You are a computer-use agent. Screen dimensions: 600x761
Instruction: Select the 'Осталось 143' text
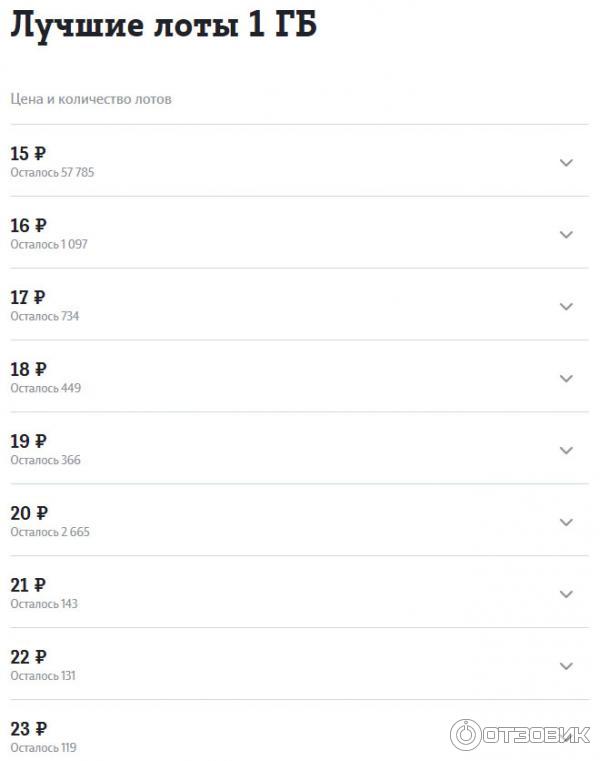click(44, 604)
